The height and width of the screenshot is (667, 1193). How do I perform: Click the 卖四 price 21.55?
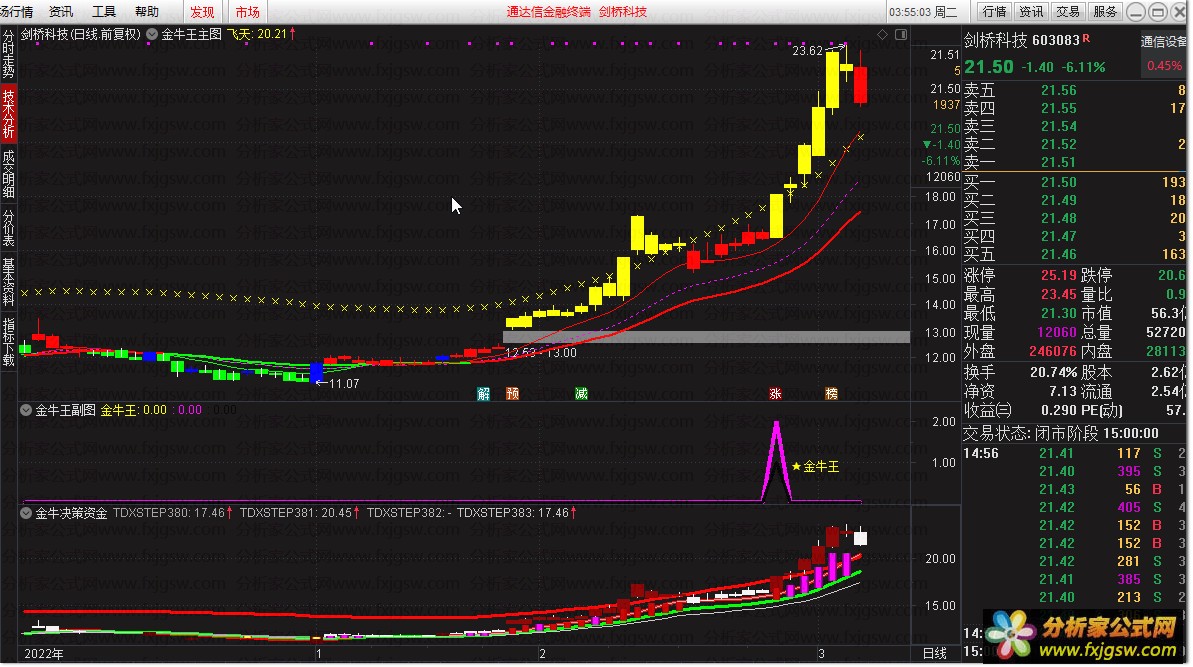tap(1058, 109)
